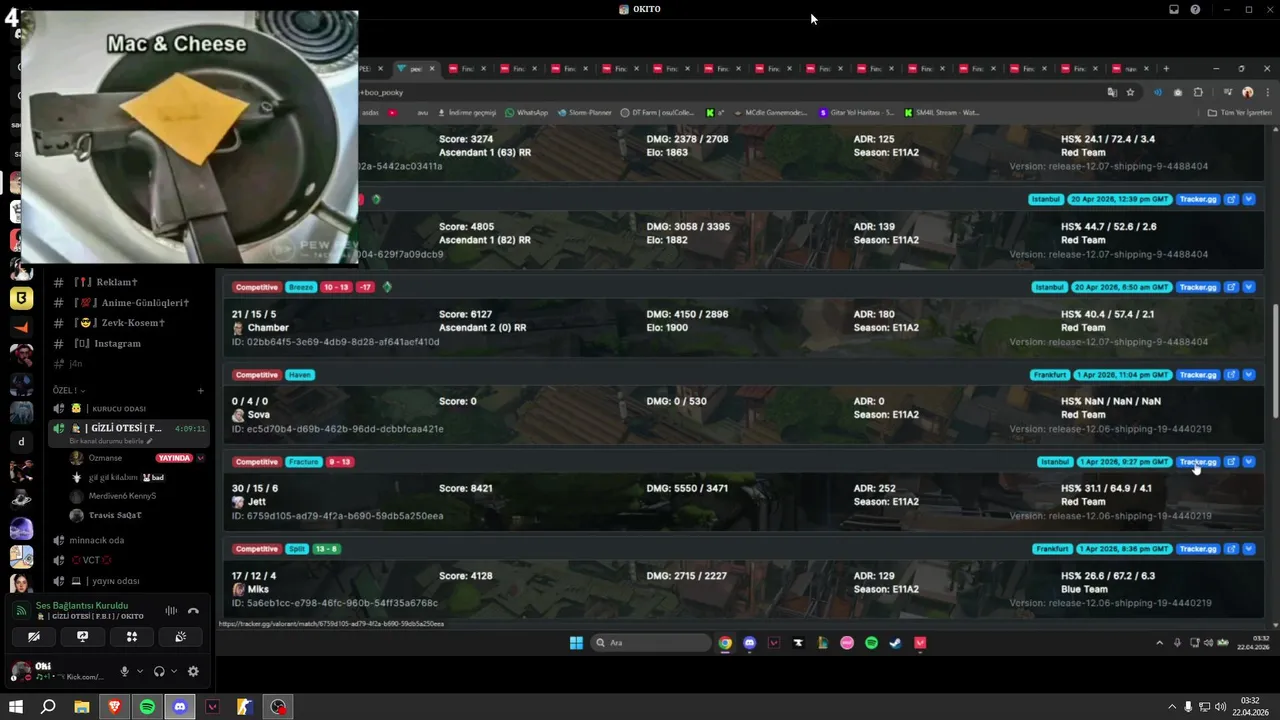Open external link icon on the Fracture row
1280x720 pixels.
[x=1232, y=462]
